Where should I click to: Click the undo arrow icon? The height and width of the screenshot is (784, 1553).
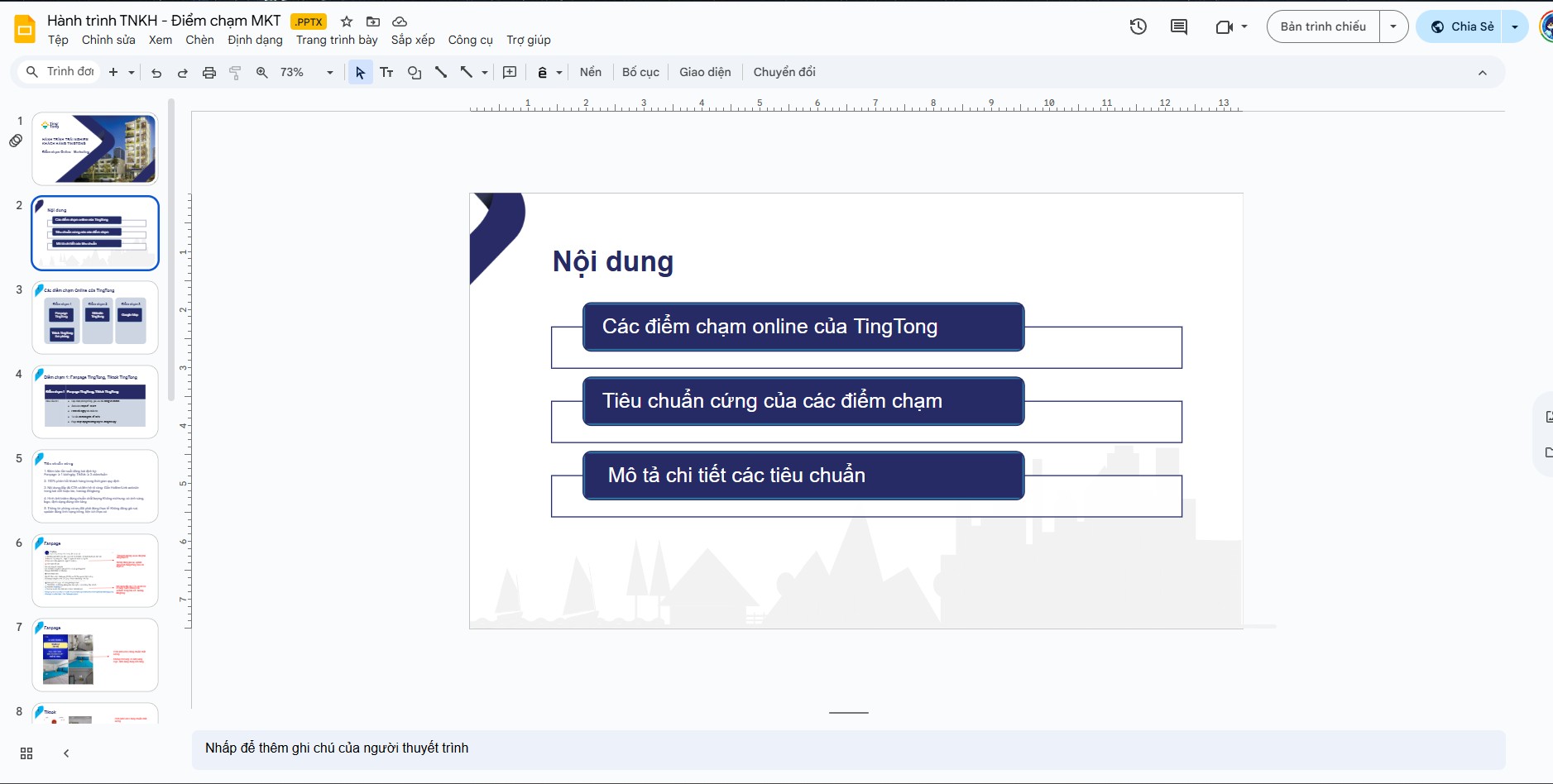click(156, 73)
